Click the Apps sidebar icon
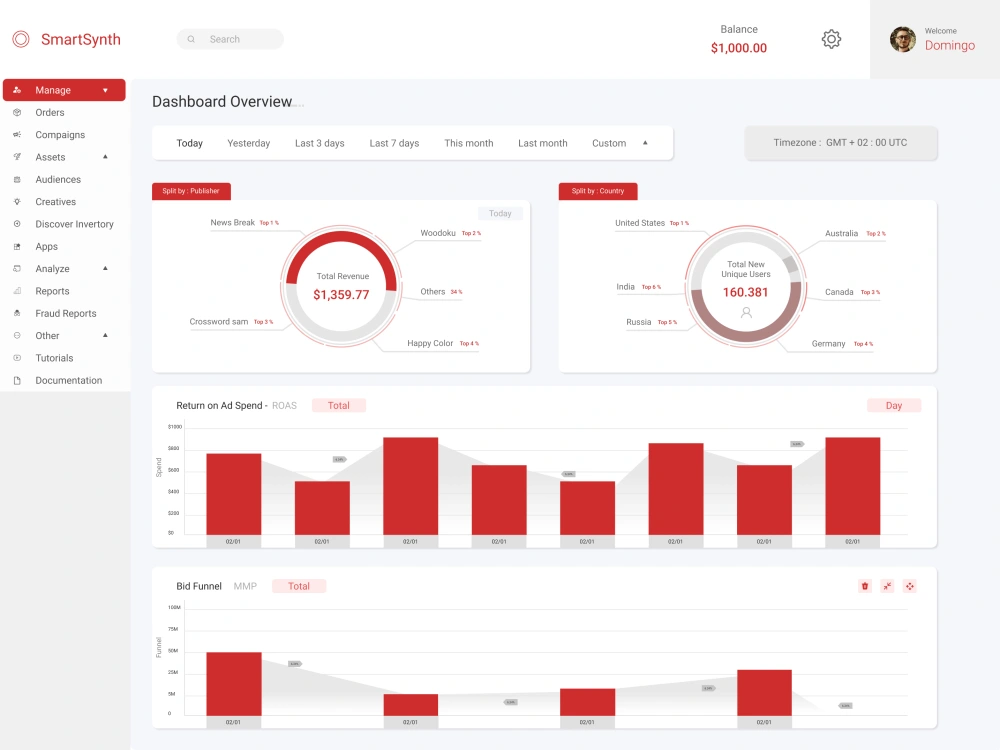The width and height of the screenshot is (1000, 750). tap(17, 246)
